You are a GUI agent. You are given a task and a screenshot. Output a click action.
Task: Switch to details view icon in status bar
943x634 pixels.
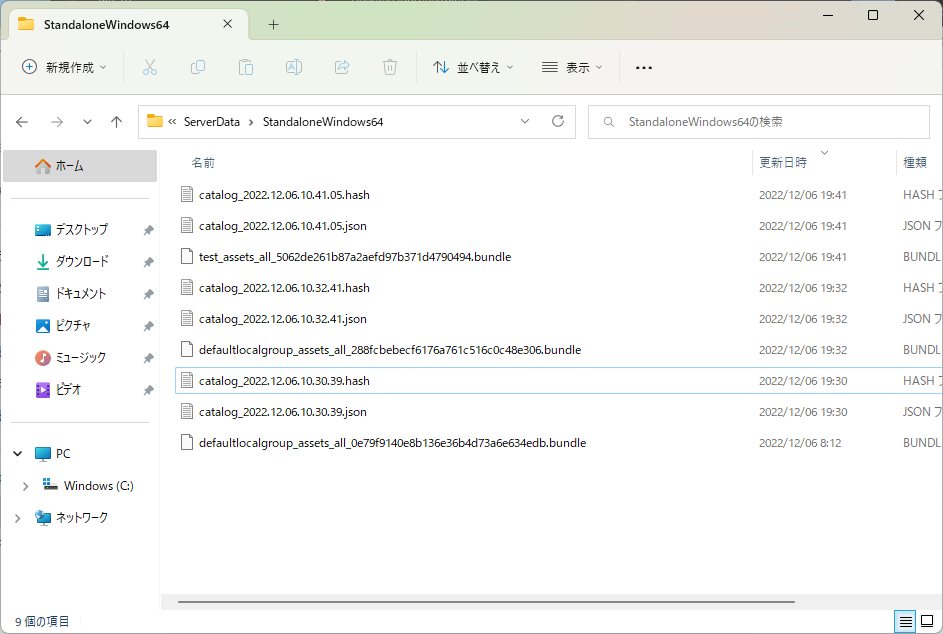tap(905, 621)
